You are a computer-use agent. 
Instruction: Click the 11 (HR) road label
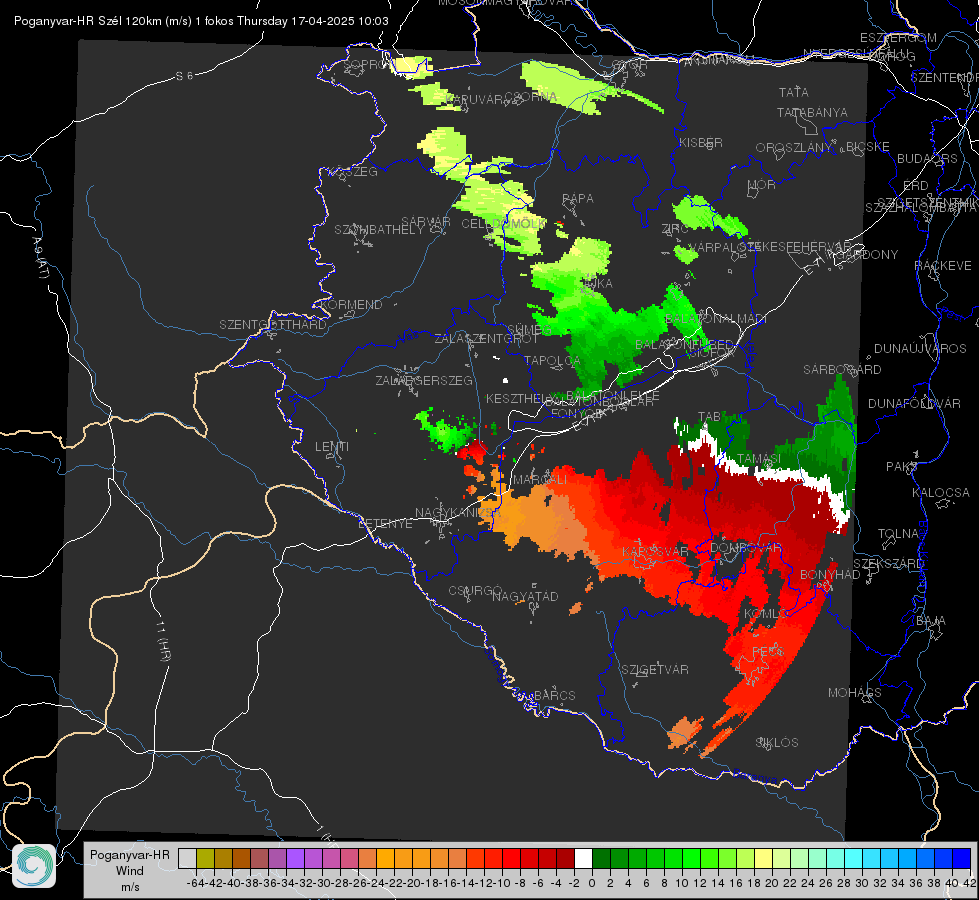click(x=163, y=641)
